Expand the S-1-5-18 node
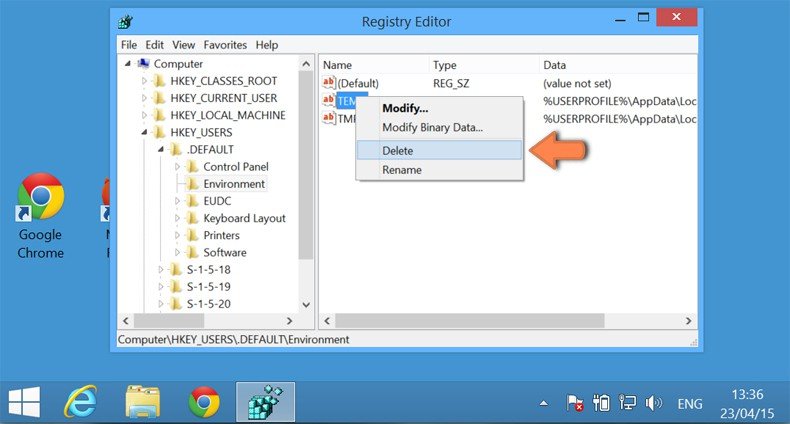The height and width of the screenshot is (424, 790). pyautogui.click(x=161, y=269)
